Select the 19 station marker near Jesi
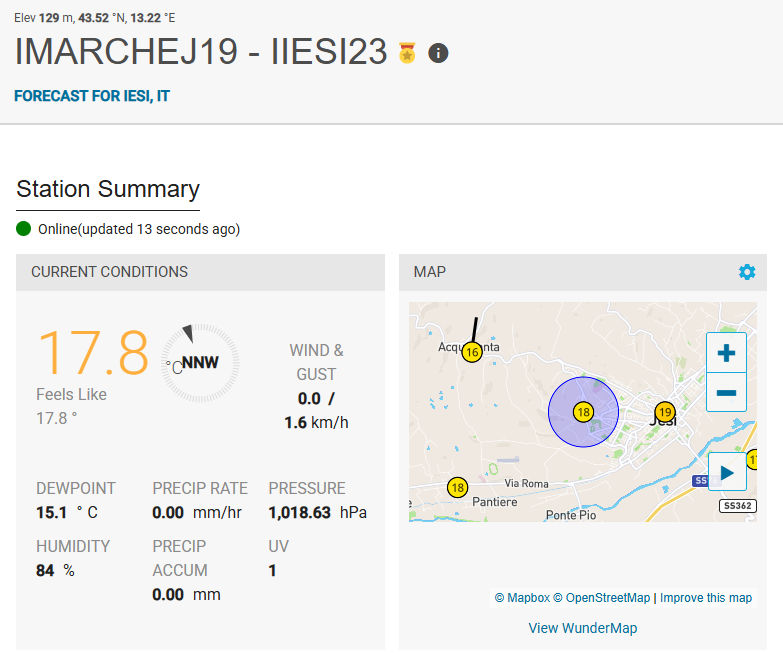This screenshot has width=783, height=653. [x=665, y=411]
